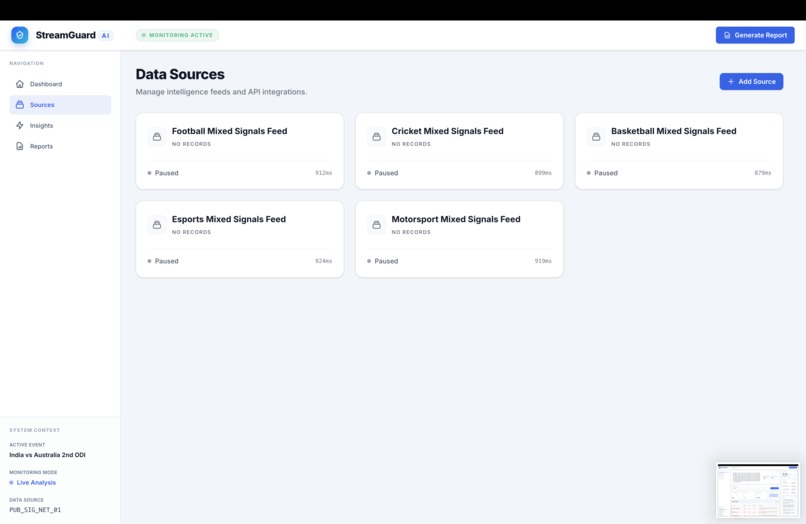
Task: Click the Paused status on Basketball feed
Action: coord(602,173)
